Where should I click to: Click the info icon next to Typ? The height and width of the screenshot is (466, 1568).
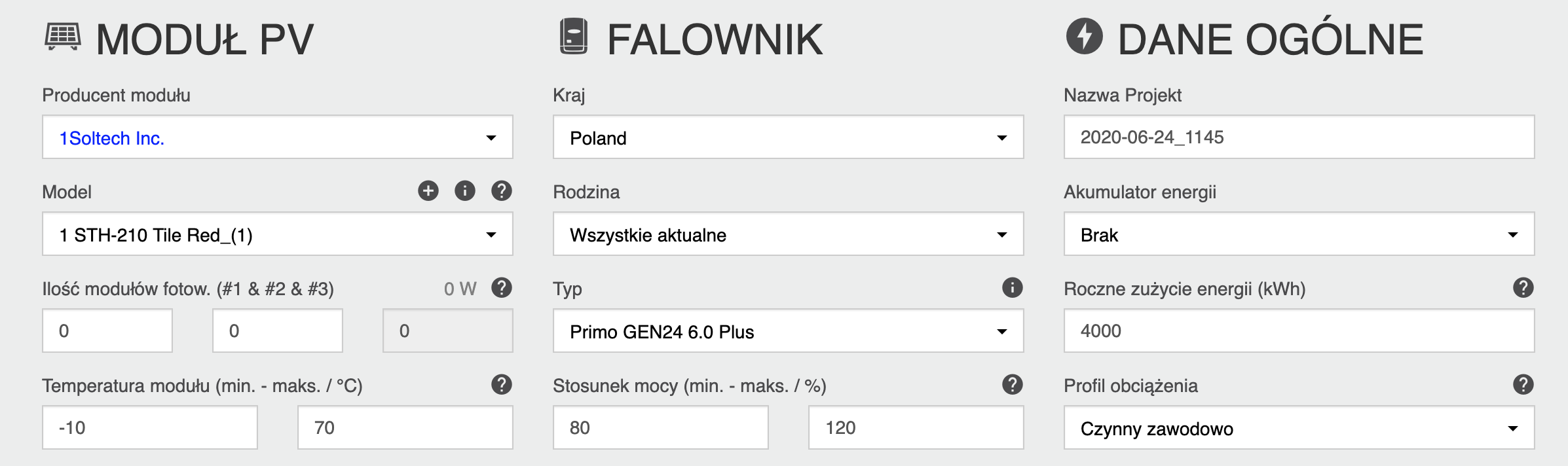(x=1013, y=287)
